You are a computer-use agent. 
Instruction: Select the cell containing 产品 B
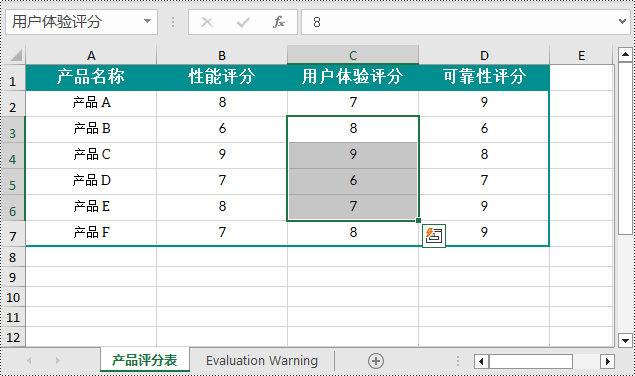[x=91, y=129]
